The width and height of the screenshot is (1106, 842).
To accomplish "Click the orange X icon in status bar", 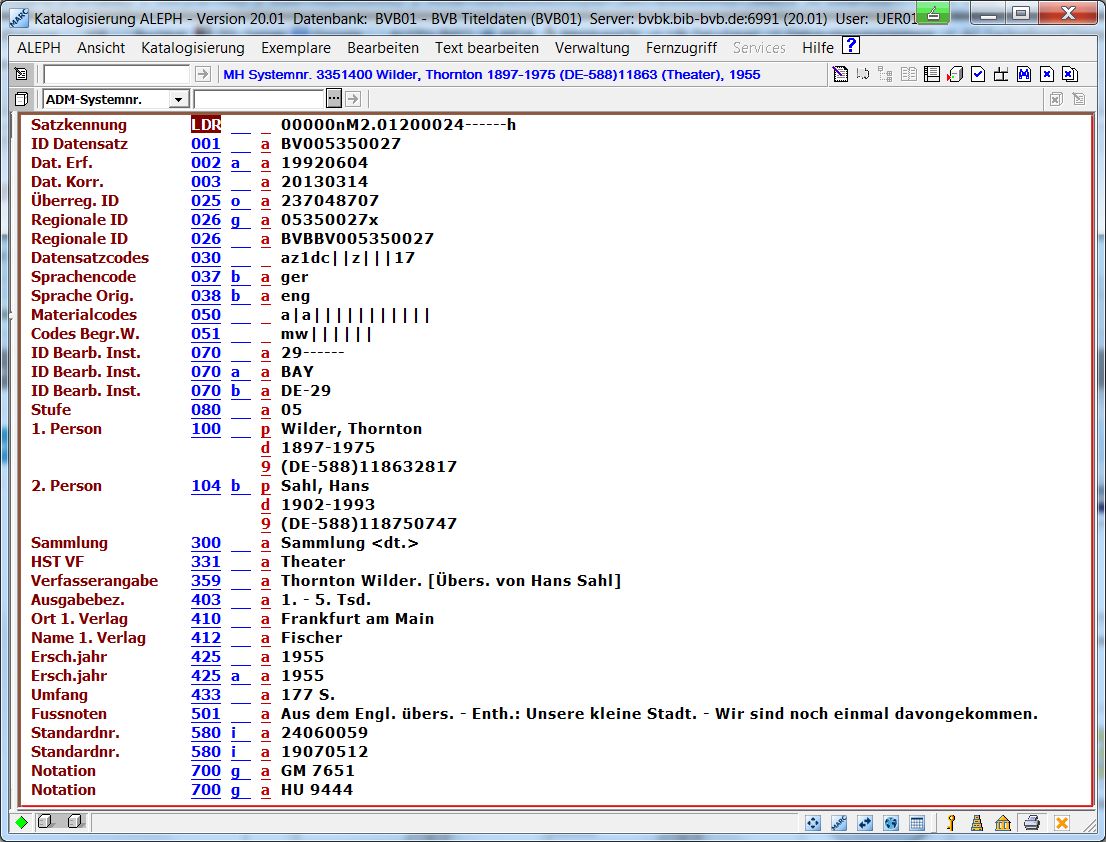I will 1062,823.
